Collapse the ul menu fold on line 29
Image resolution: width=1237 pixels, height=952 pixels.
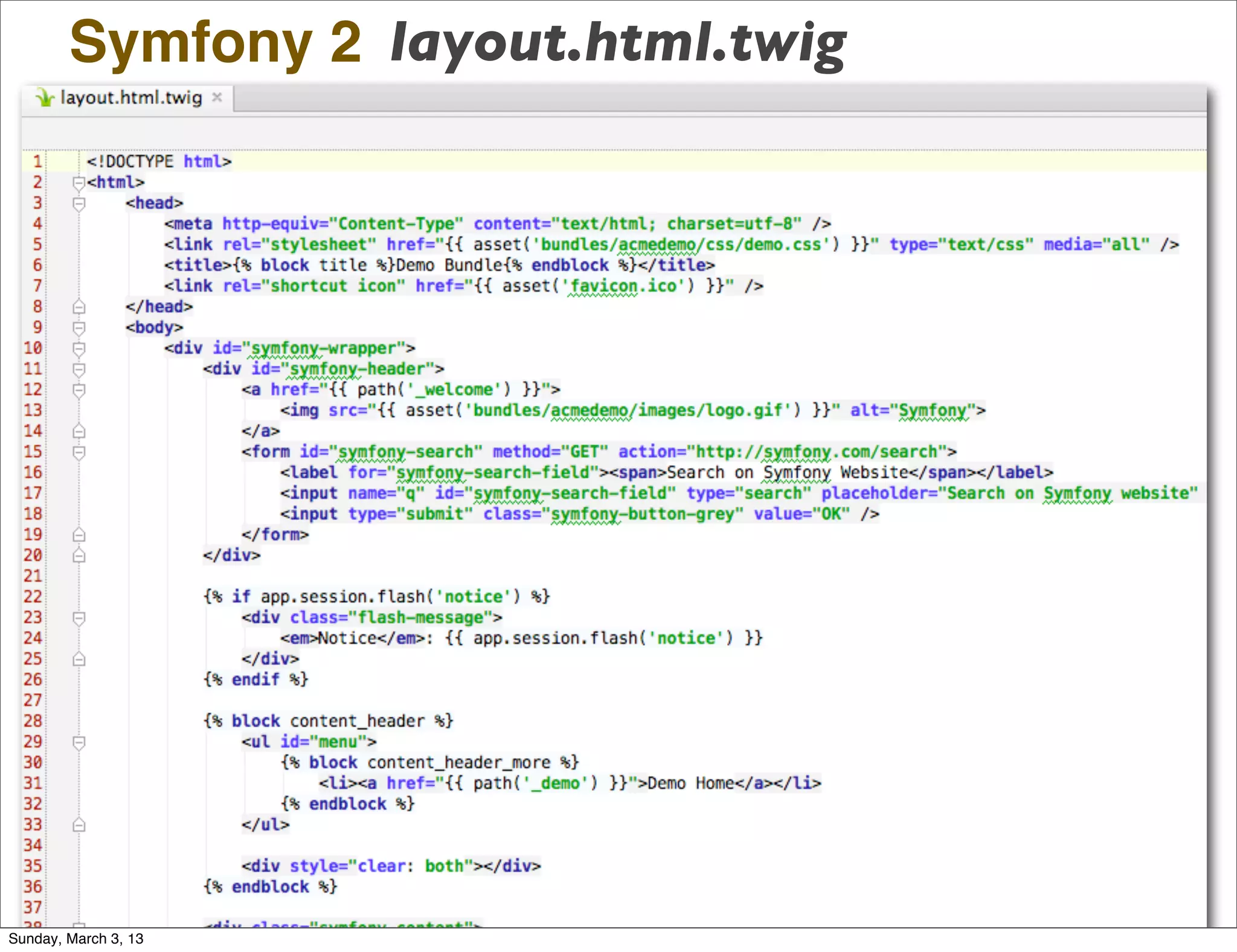[x=79, y=742]
